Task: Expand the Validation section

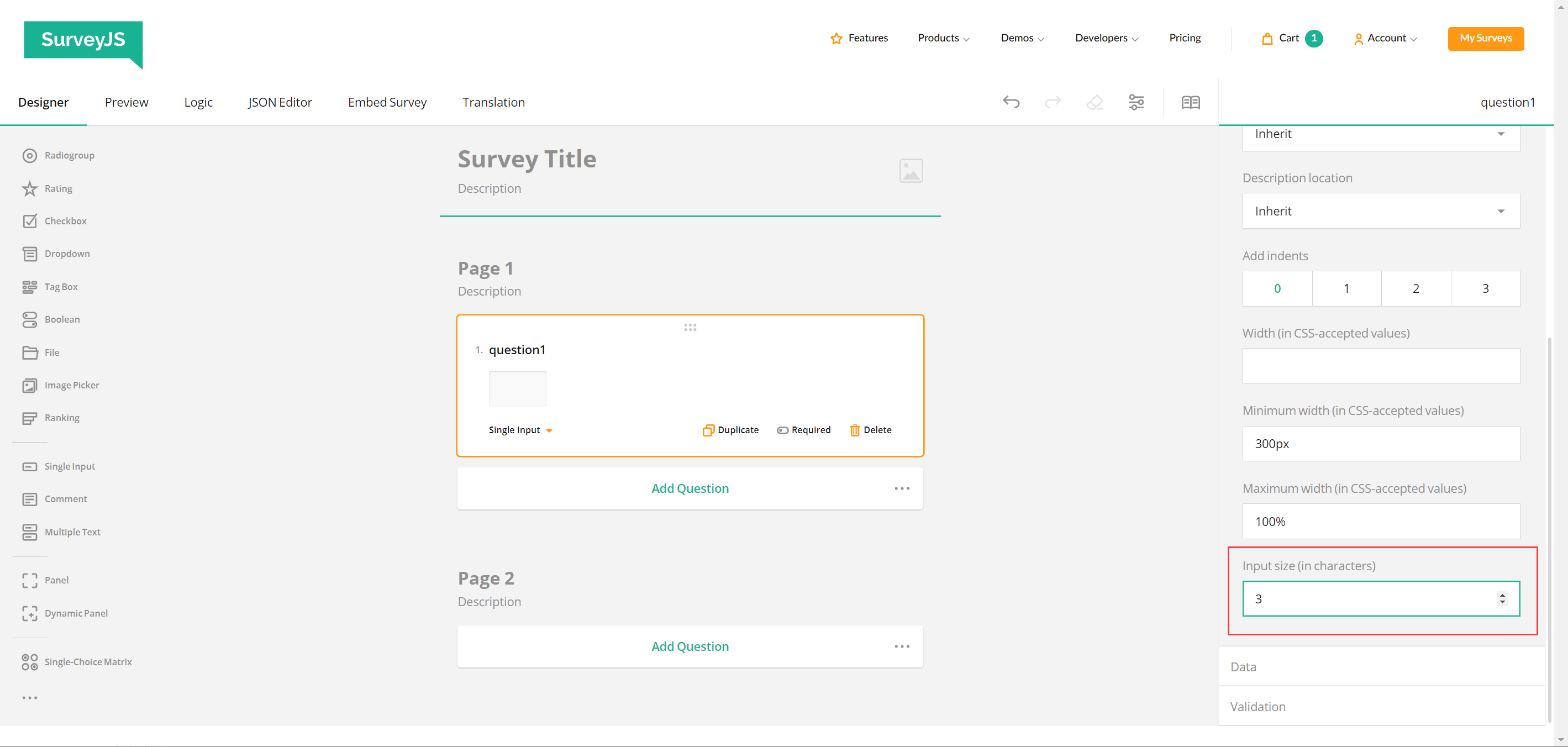Action: click(1258, 706)
